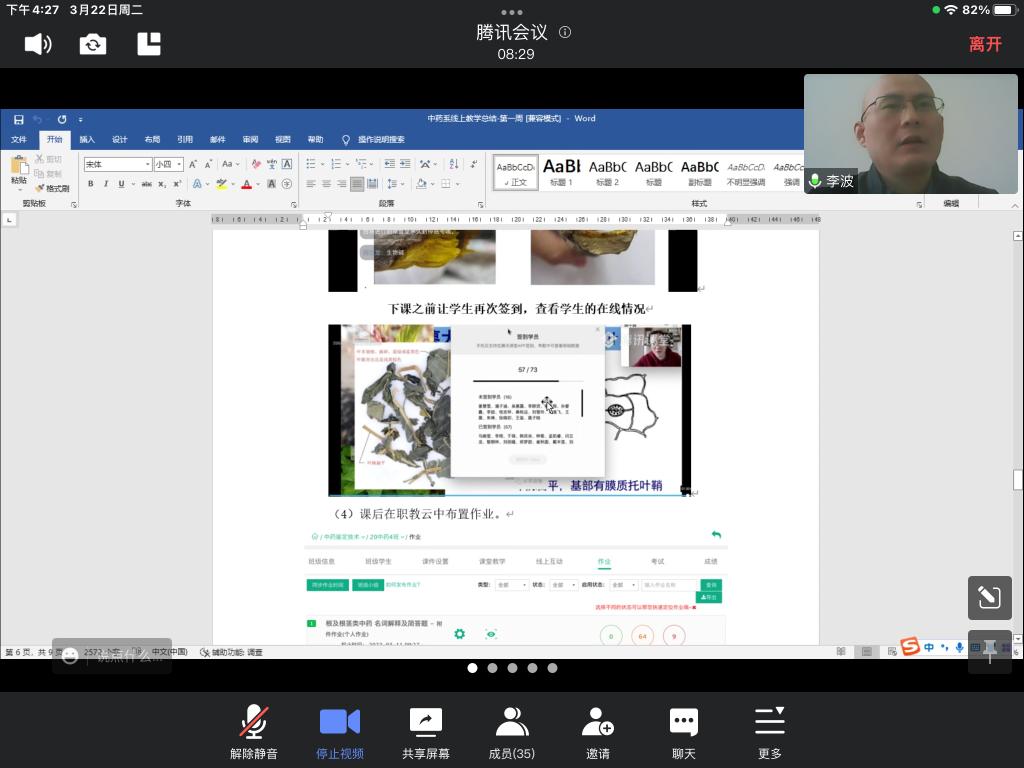Image resolution: width=1024 pixels, height=768 pixels.
Task: Open the chat panel
Action: [x=683, y=732]
